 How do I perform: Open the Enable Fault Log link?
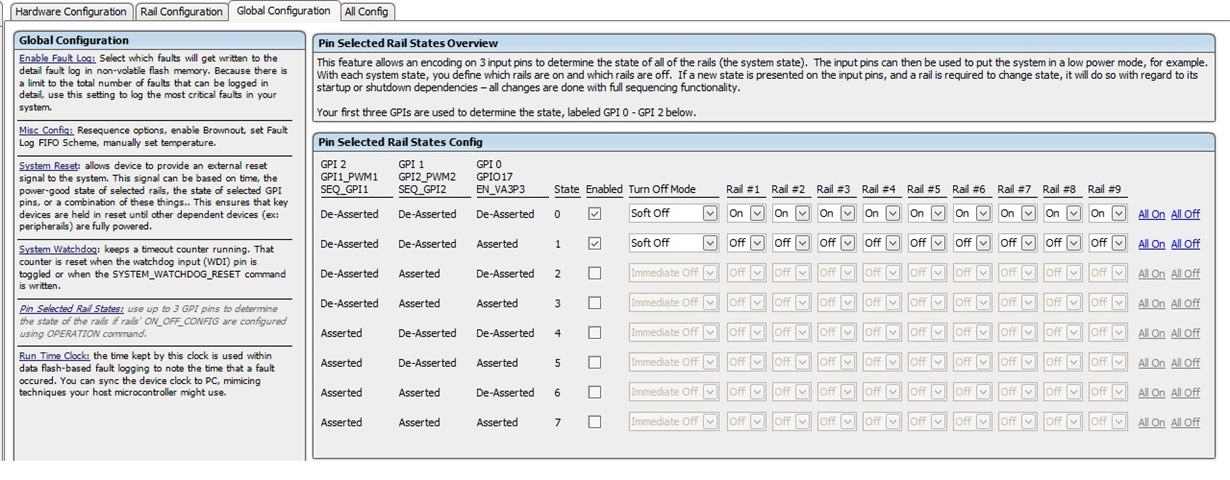coord(56,59)
